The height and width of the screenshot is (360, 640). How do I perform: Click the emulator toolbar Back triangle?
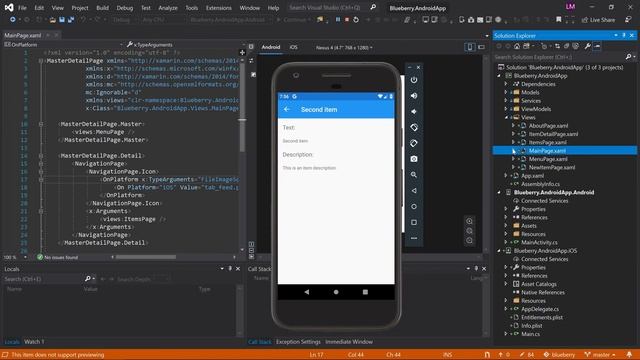tap(413, 191)
